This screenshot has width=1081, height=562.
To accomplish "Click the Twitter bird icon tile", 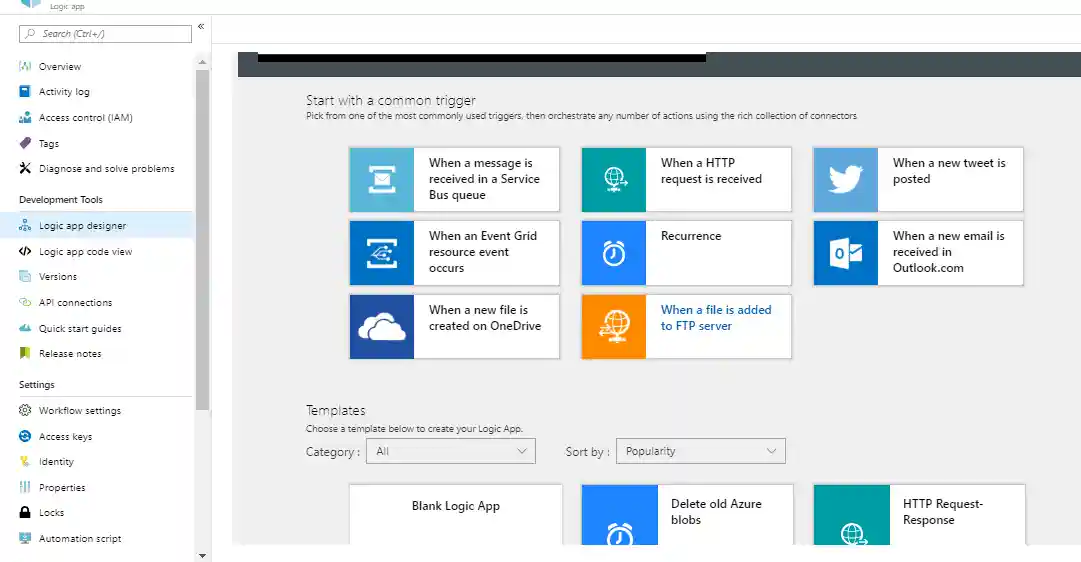I will pos(845,180).
